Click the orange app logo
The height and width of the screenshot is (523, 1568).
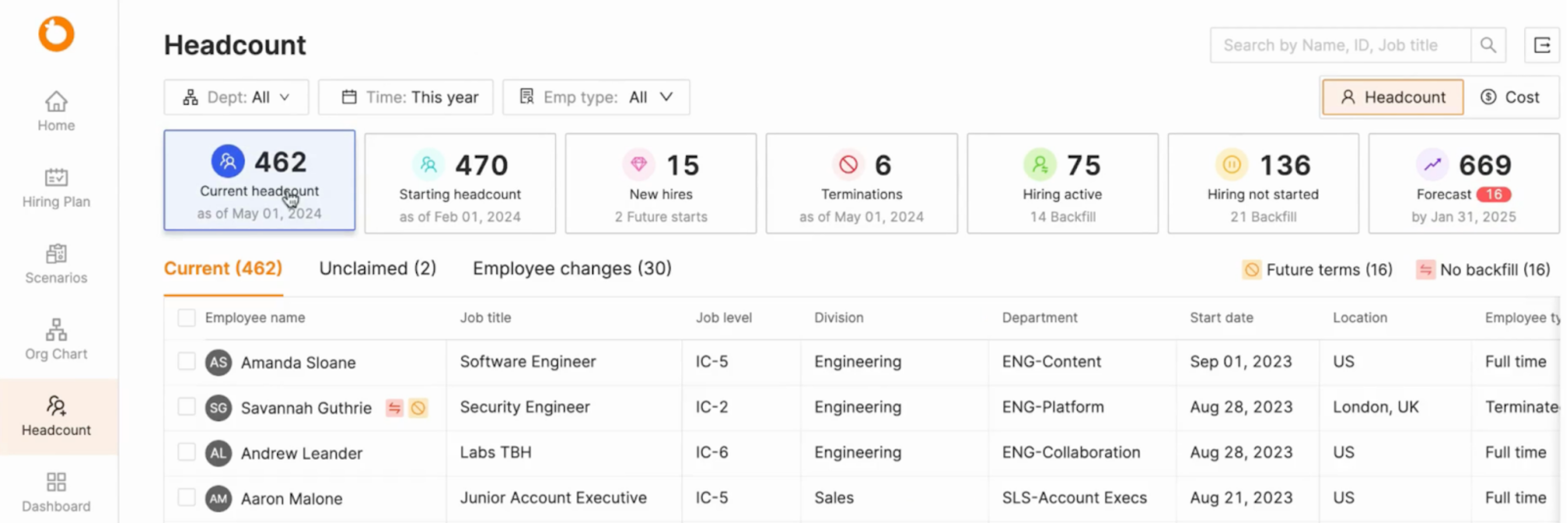point(56,34)
